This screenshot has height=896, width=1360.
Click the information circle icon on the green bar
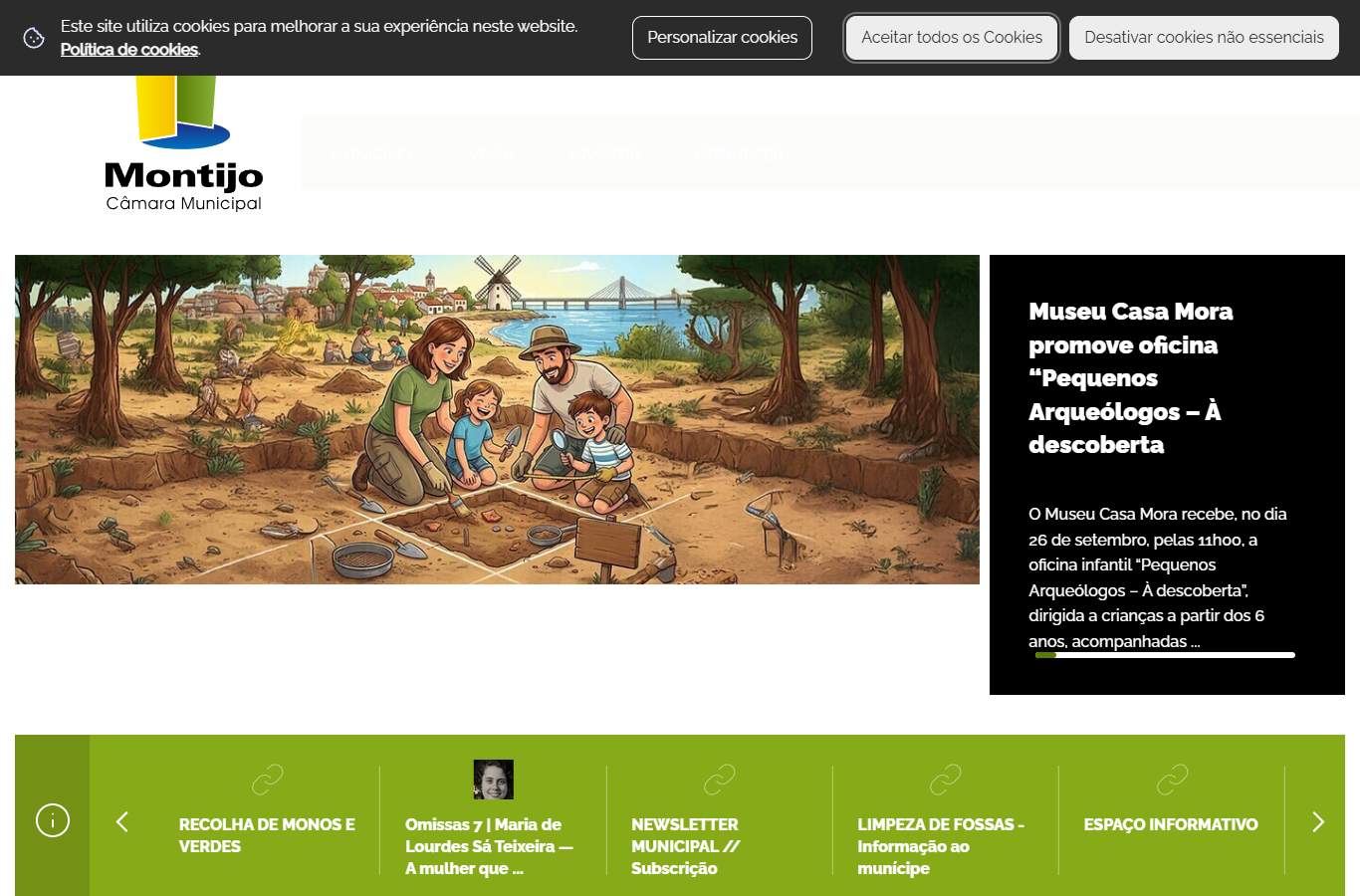(x=53, y=820)
